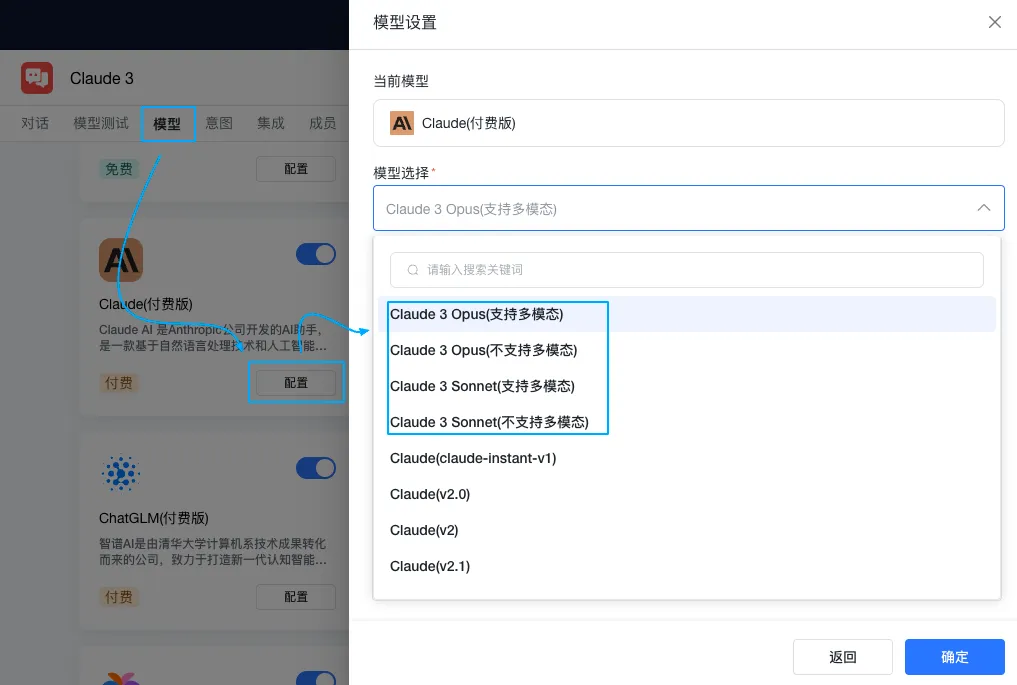The width and height of the screenshot is (1017, 685).
Task: Click the 模型设置 panel title
Action: 405,23
